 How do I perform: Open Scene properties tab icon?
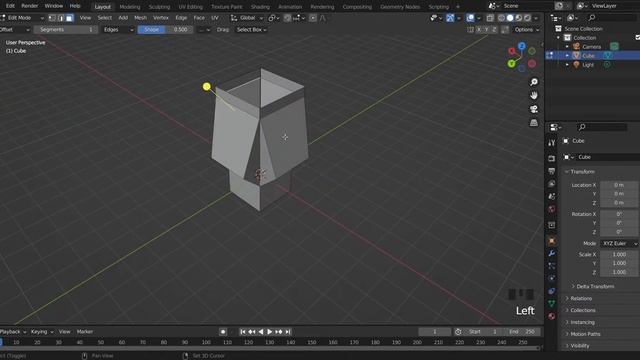pyautogui.click(x=551, y=196)
